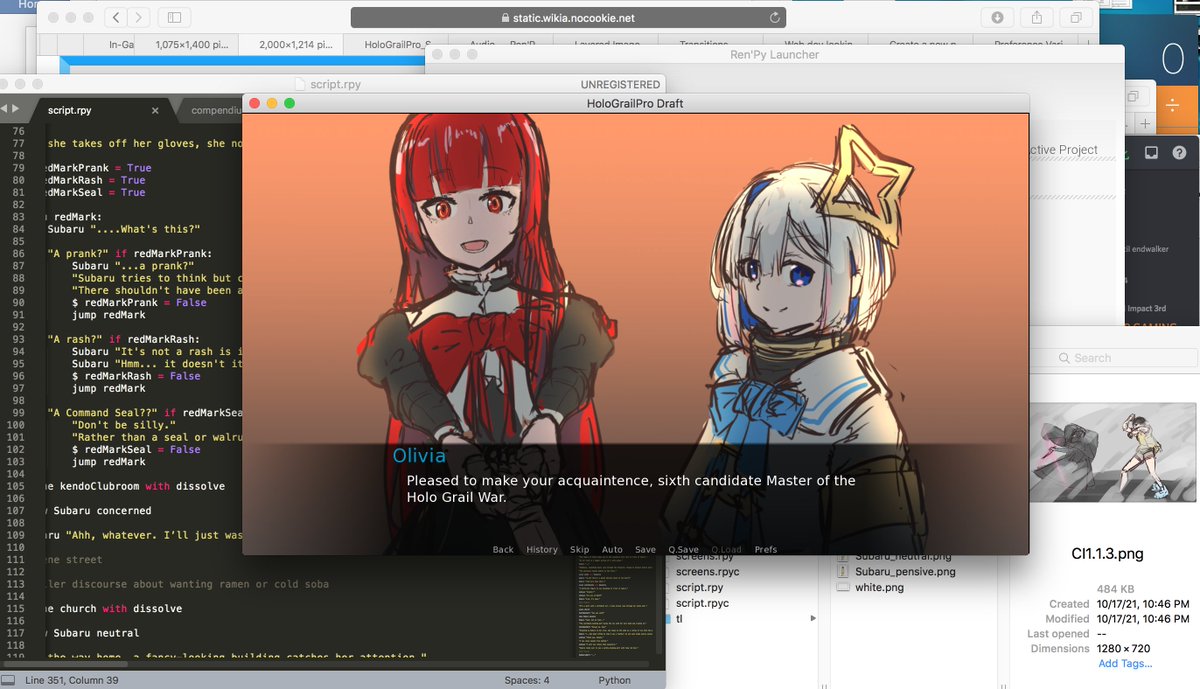The image size is (1200, 689).
Task: Open Discord help icon
Action: click(1179, 152)
